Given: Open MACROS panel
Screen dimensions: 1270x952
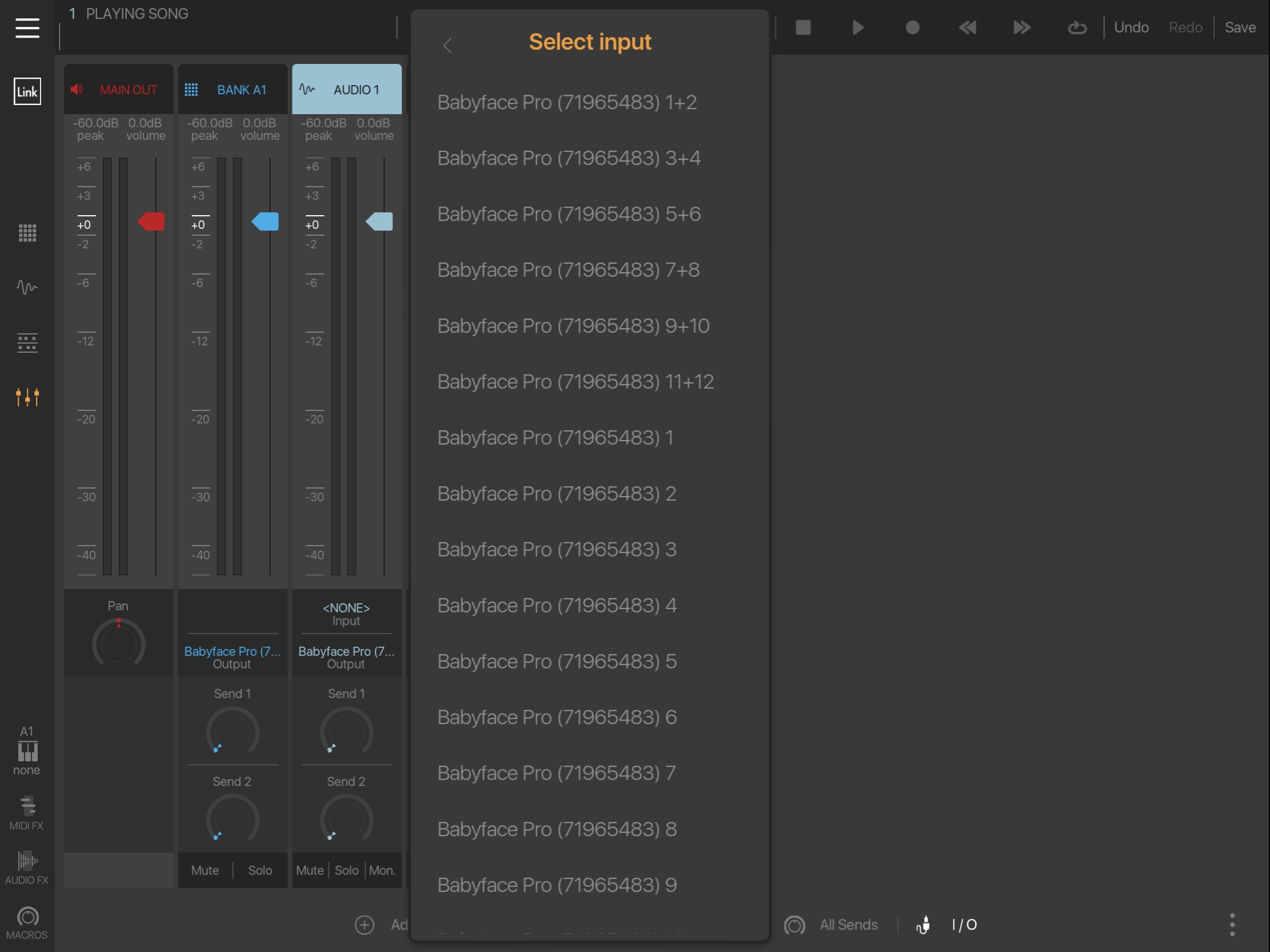Looking at the screenshot, I should pos(27,923).
